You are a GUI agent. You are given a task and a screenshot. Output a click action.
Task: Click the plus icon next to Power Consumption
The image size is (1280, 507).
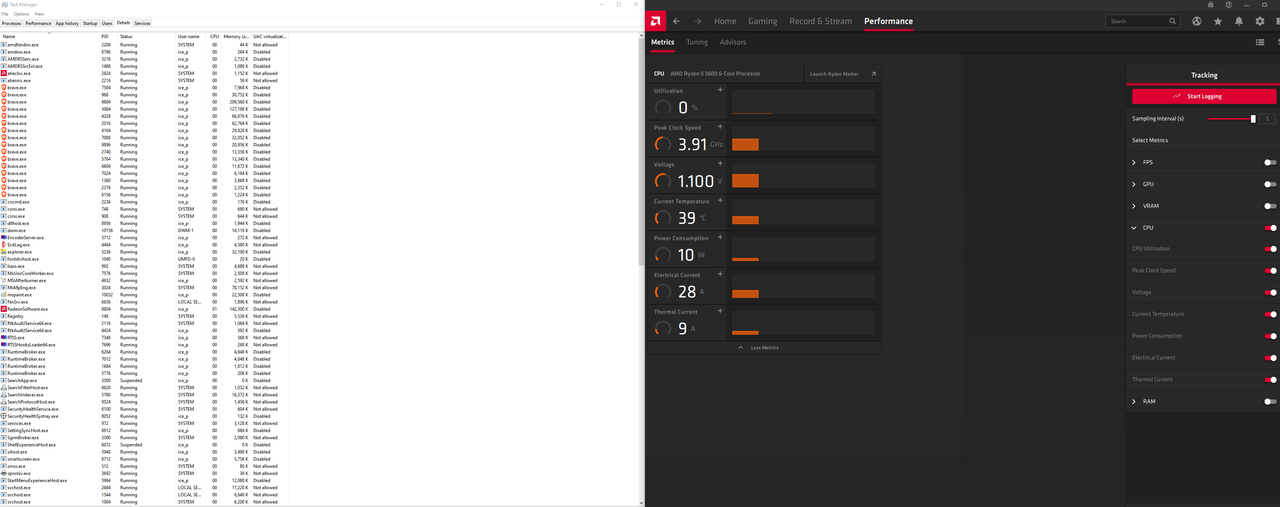[x=719, y=238]
